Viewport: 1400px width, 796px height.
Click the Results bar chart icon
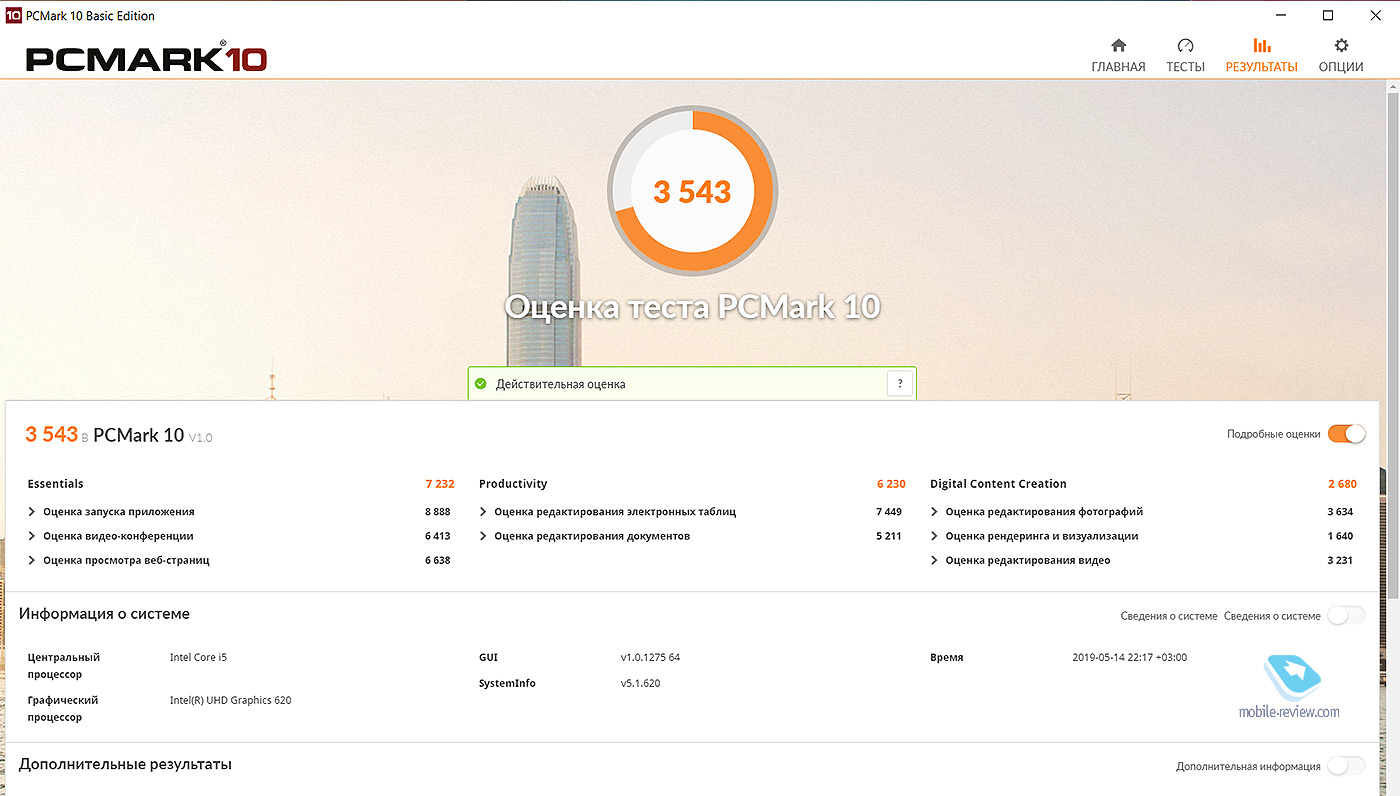1262,46
